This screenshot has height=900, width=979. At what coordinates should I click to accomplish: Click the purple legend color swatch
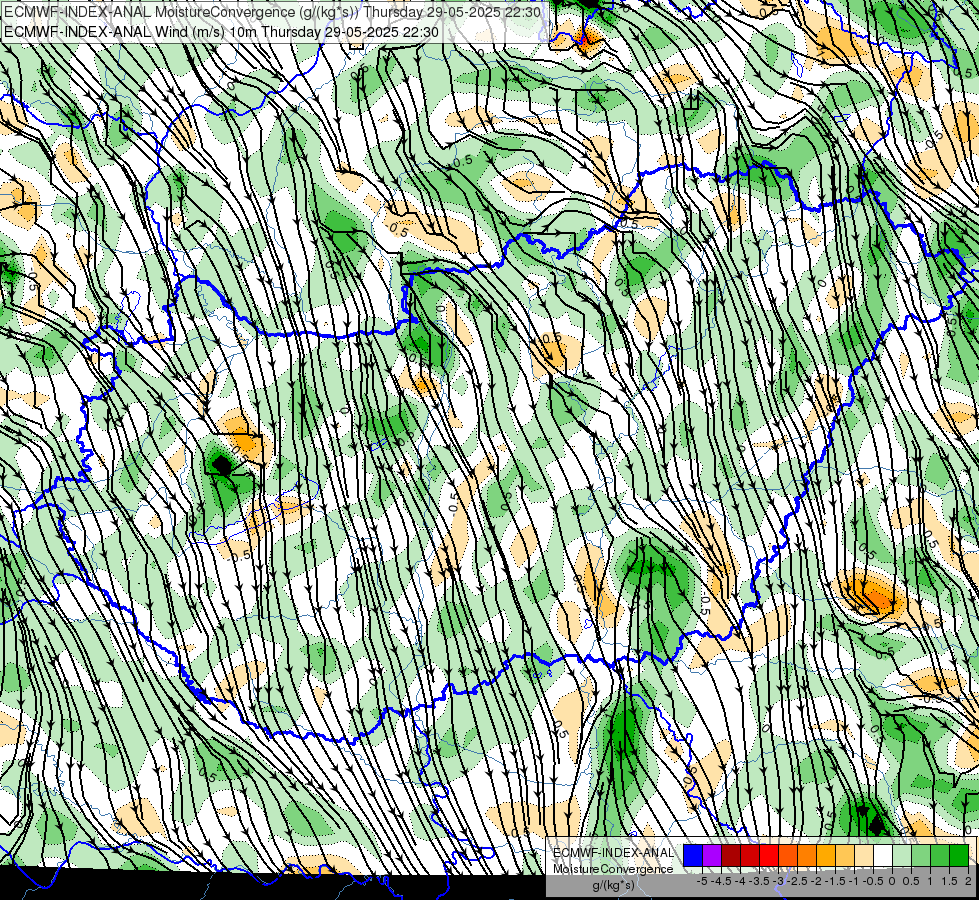point(712,855)
